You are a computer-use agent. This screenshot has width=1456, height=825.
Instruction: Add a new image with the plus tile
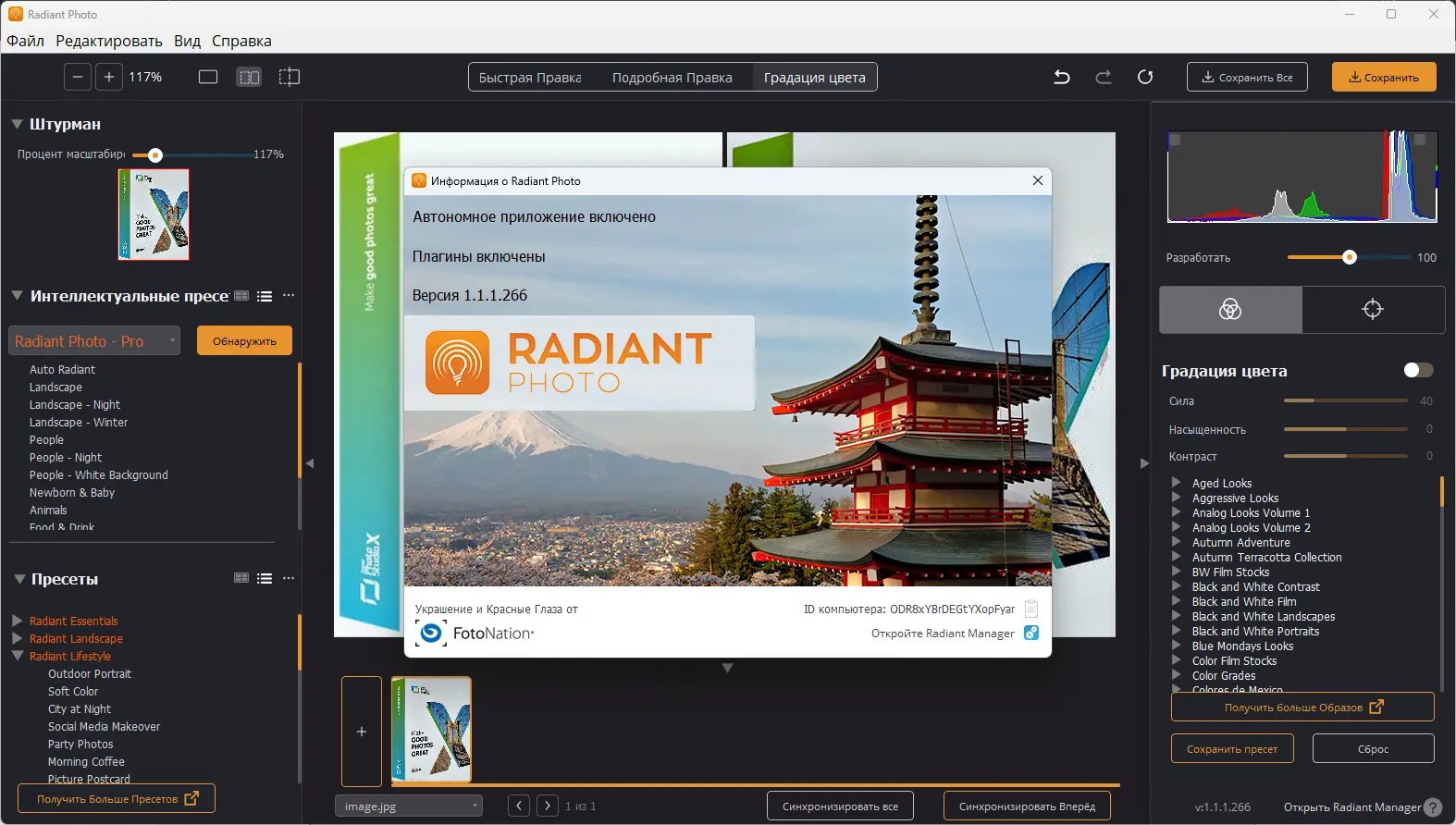362,731
